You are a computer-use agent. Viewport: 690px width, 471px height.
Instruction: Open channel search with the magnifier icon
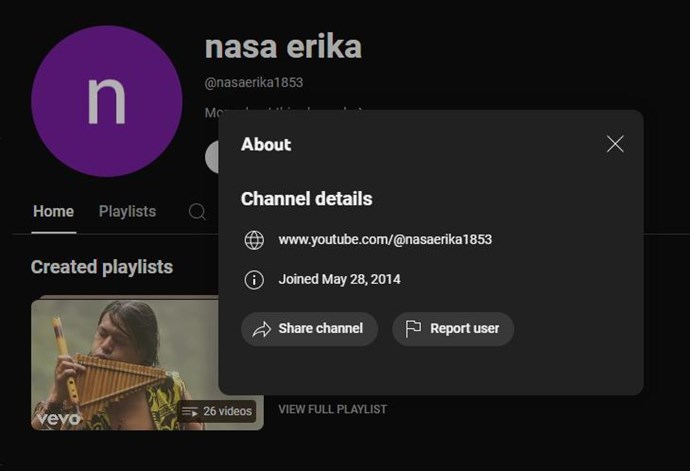[x=197, y=212]
